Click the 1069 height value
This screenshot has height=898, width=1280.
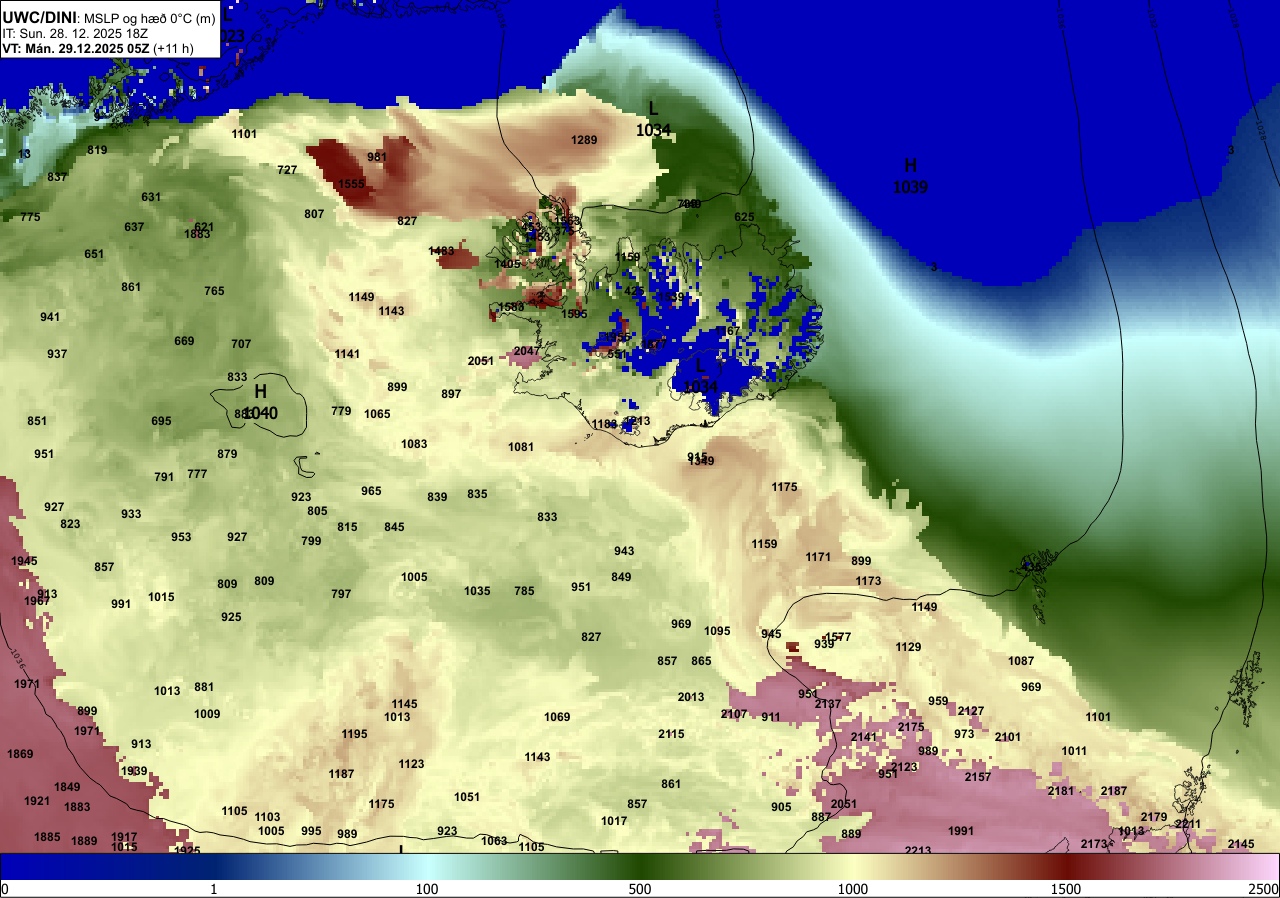557,717
